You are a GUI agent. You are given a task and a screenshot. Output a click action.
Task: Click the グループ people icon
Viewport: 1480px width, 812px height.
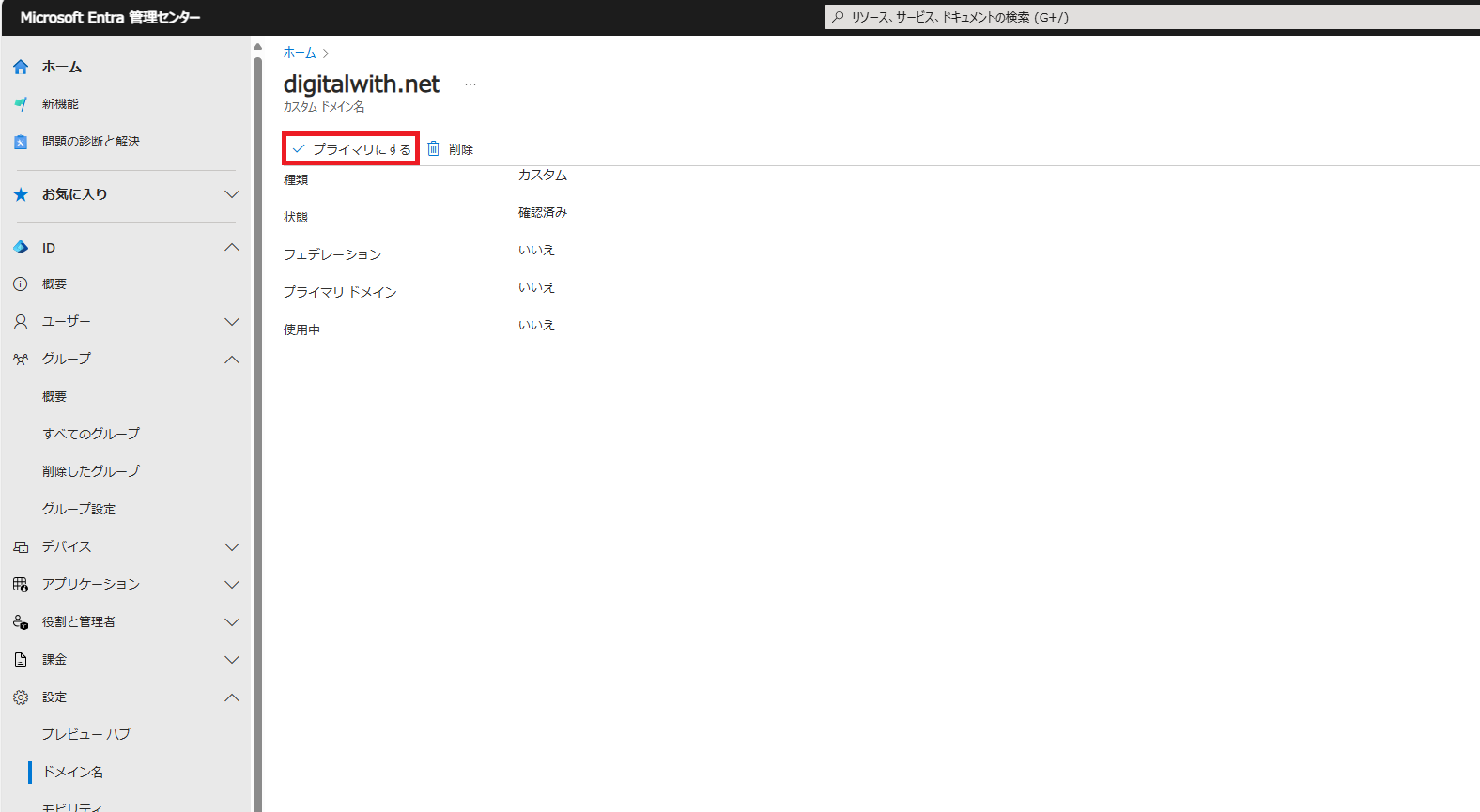tap(21, 360)
